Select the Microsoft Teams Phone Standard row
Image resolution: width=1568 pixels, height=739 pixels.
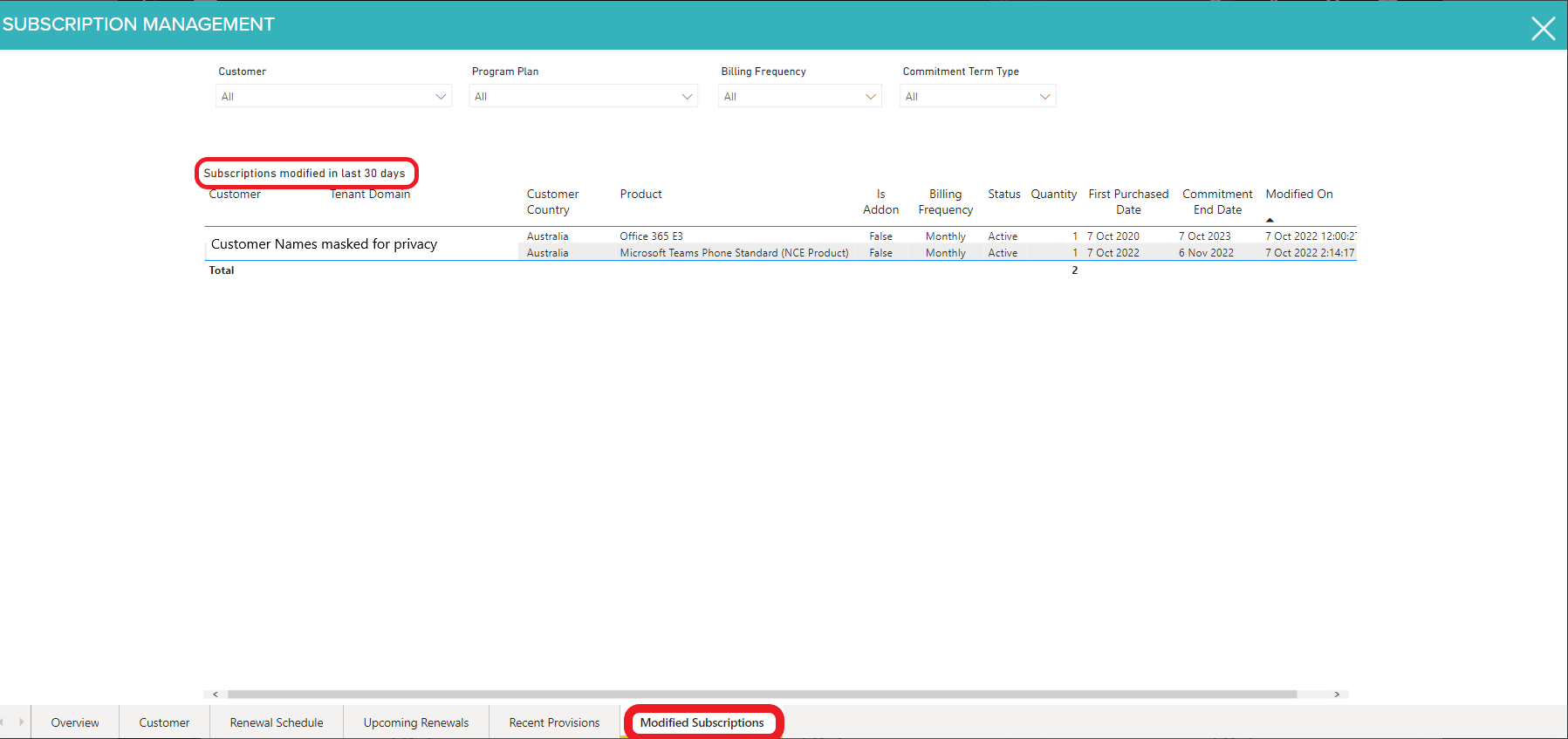click(733, 253)
